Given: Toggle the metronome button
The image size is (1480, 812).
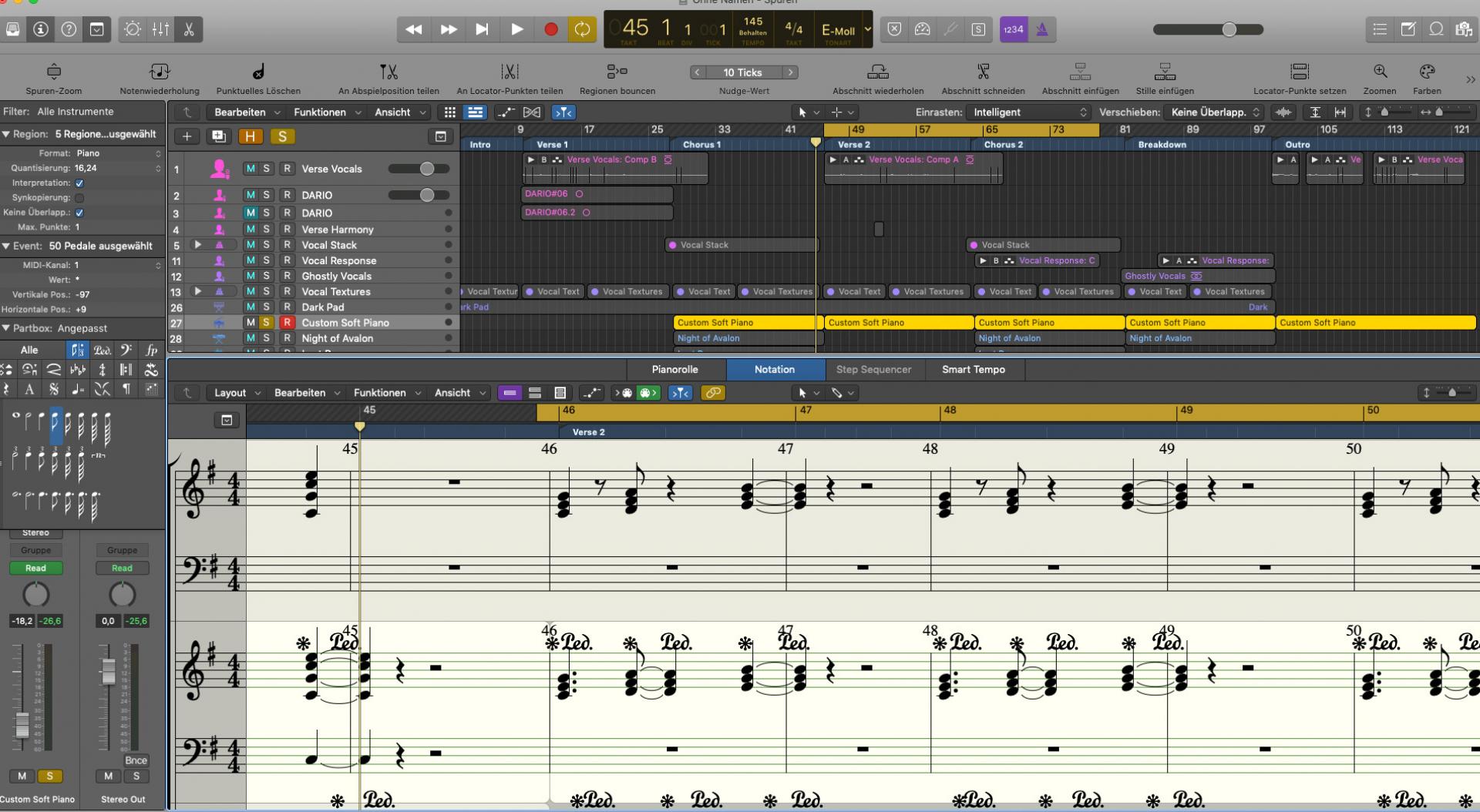Looking at the screenshot, I should pos(1041,29).
